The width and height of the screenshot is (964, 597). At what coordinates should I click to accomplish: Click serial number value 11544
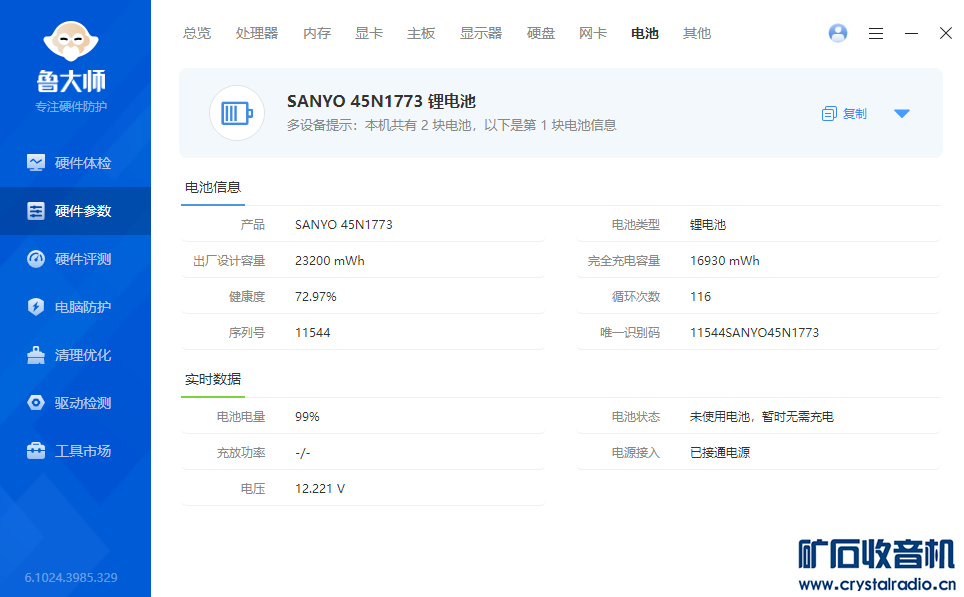tap(312, 333)
